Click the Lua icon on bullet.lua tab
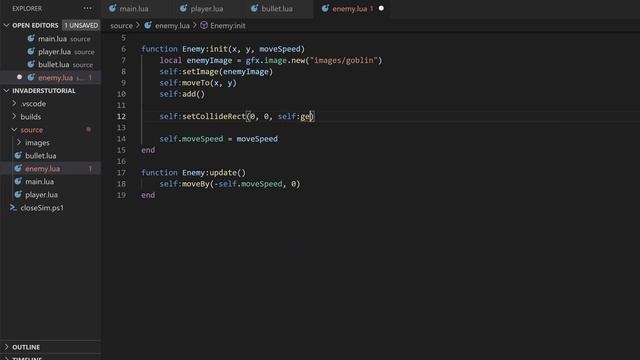Viewport: 640px width, 360px height. pos(254,8)
